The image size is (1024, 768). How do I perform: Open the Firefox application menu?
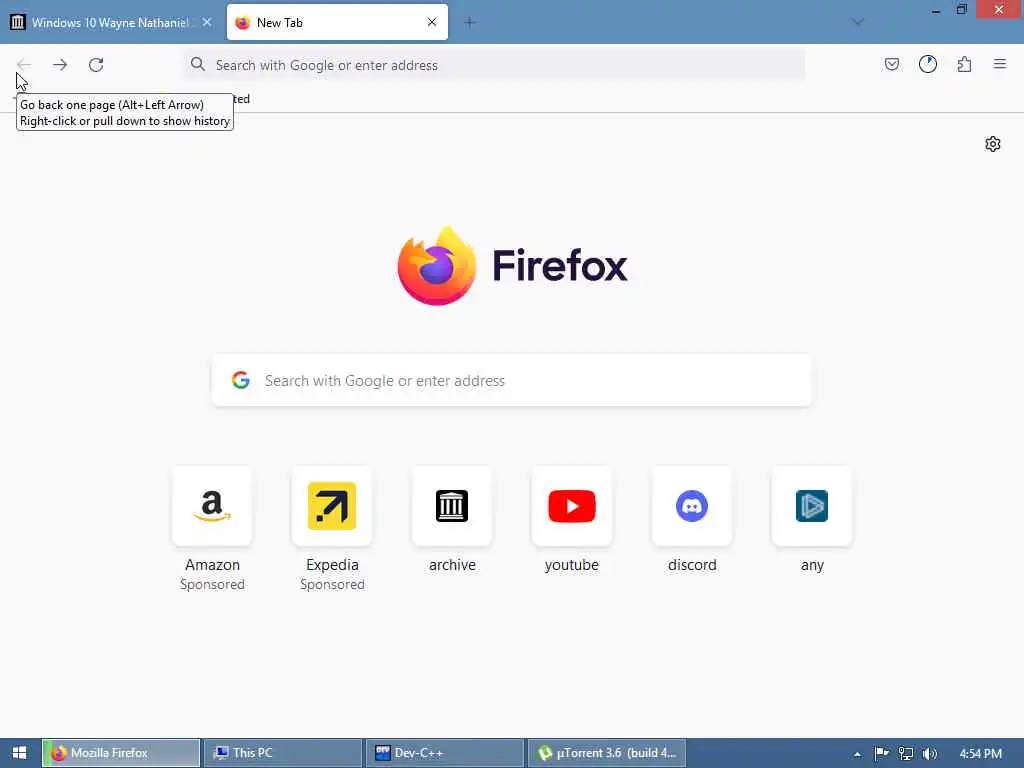1000,64
